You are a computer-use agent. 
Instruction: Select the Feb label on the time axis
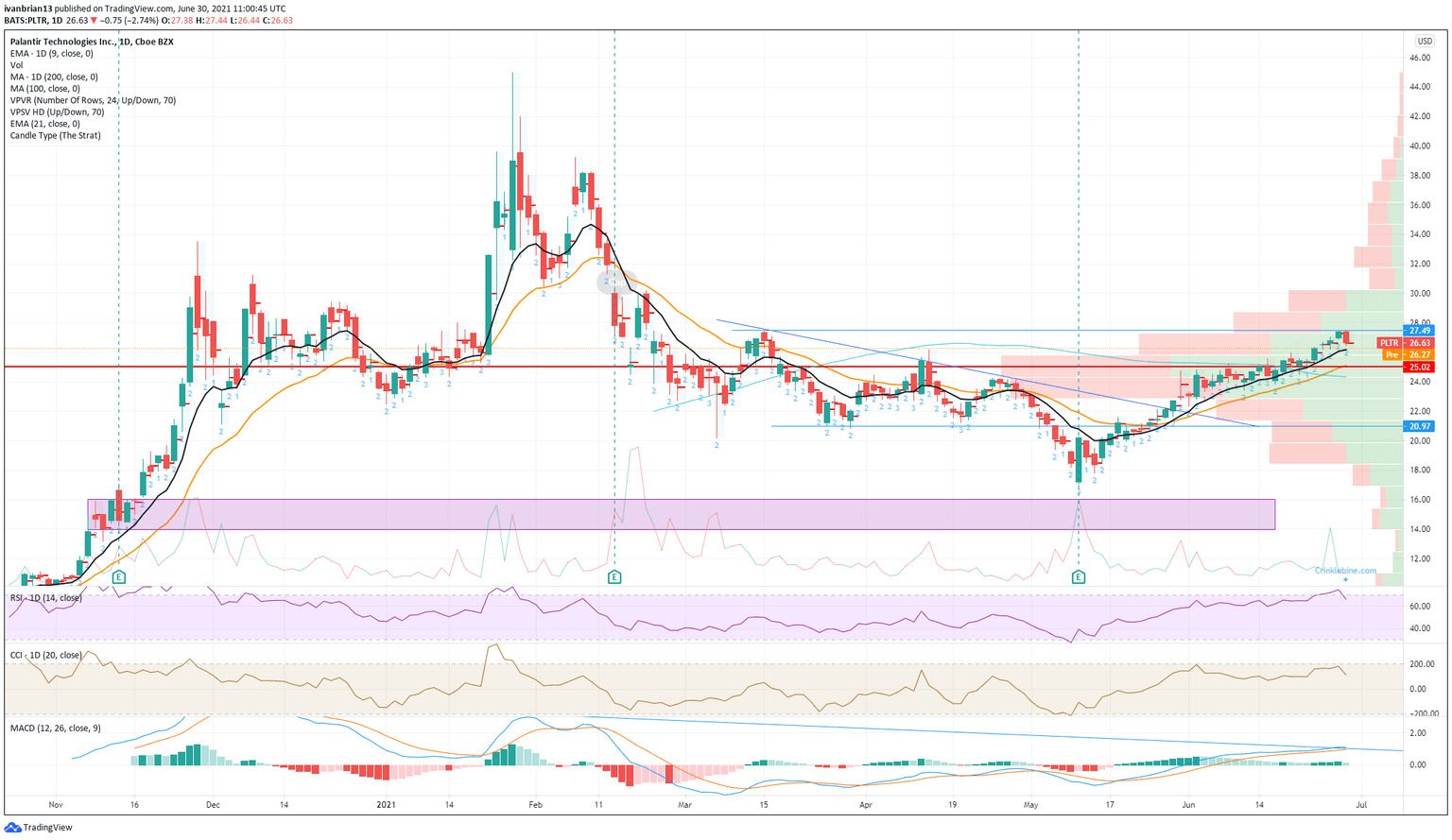click(536, 805)
